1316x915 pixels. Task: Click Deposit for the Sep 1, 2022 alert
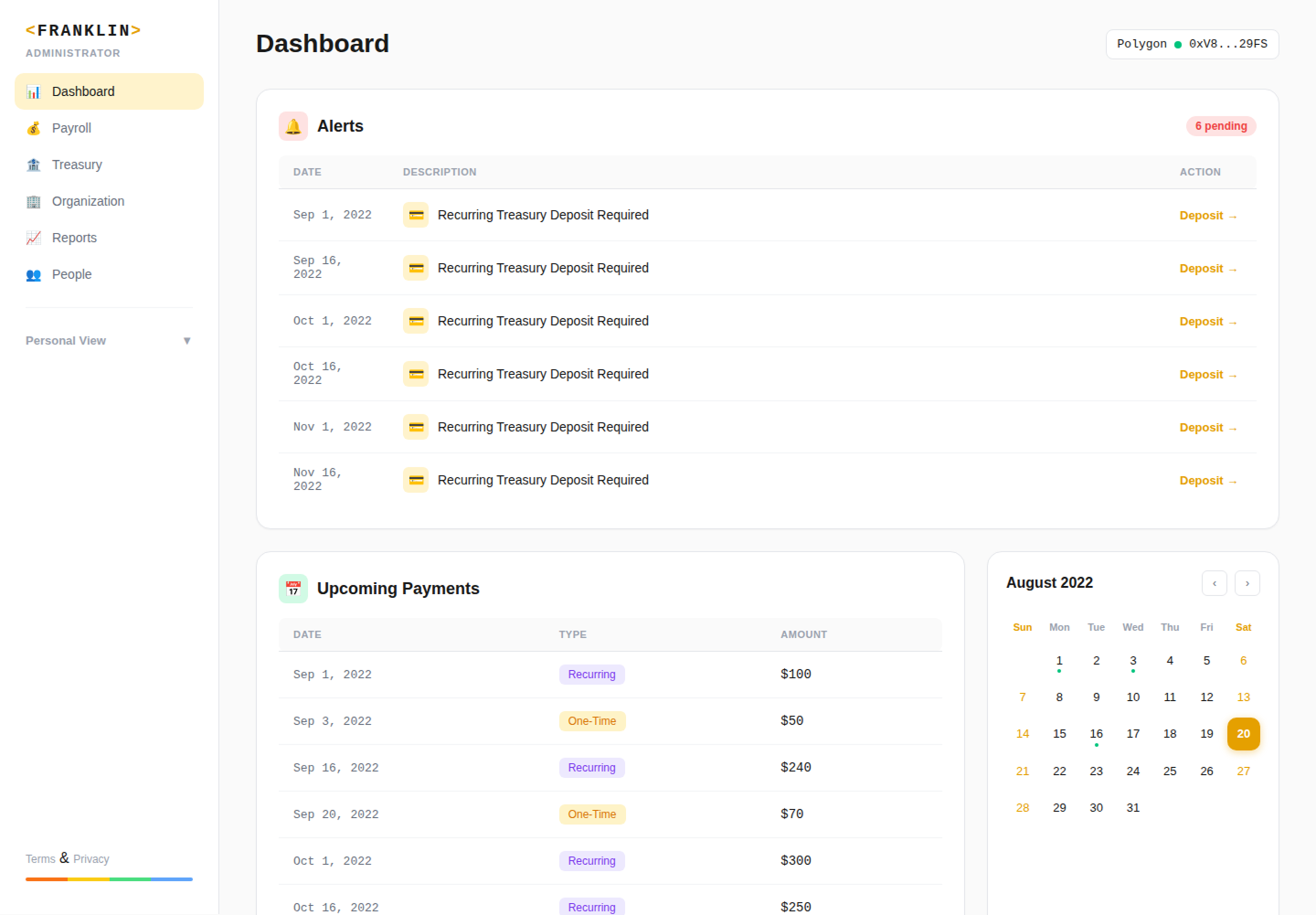tap(1208, 215)
